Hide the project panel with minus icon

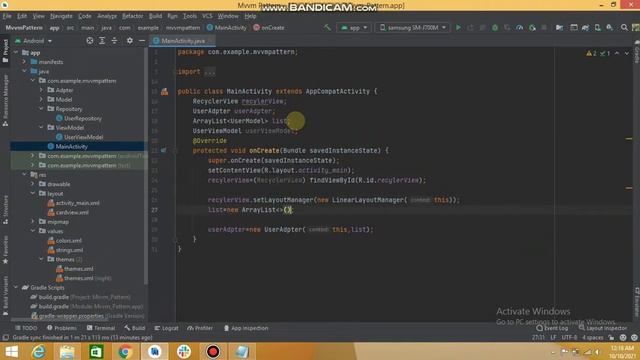142,41
